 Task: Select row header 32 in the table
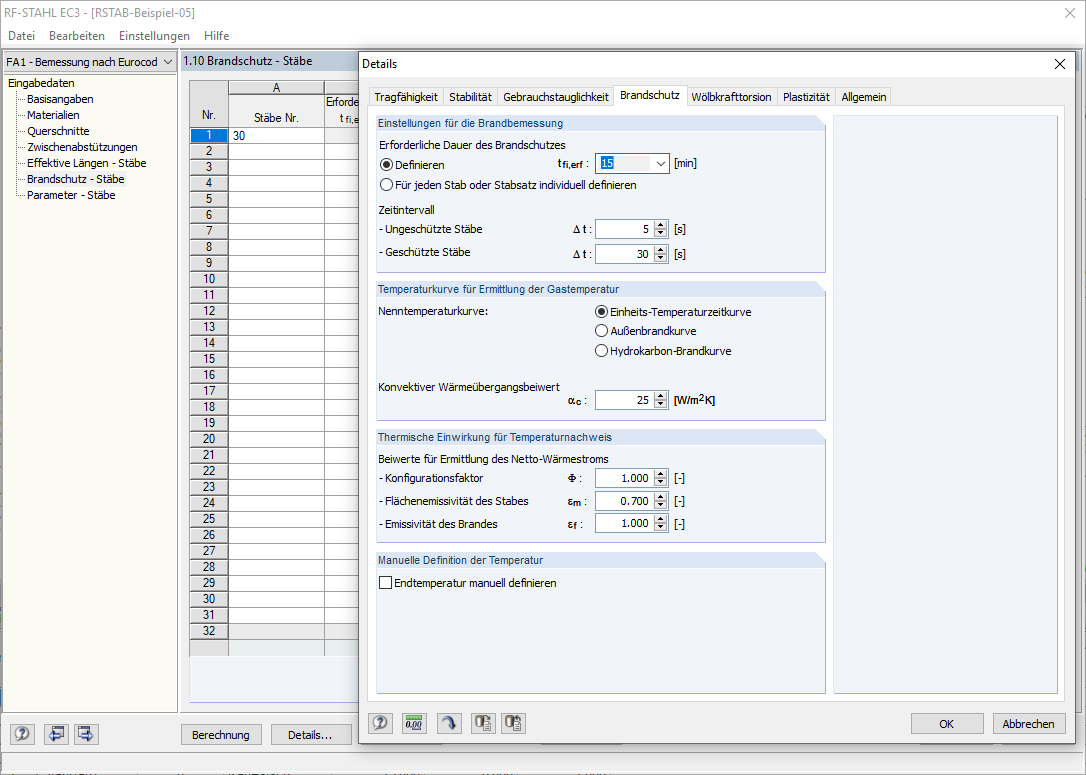(x=208, y=631)
